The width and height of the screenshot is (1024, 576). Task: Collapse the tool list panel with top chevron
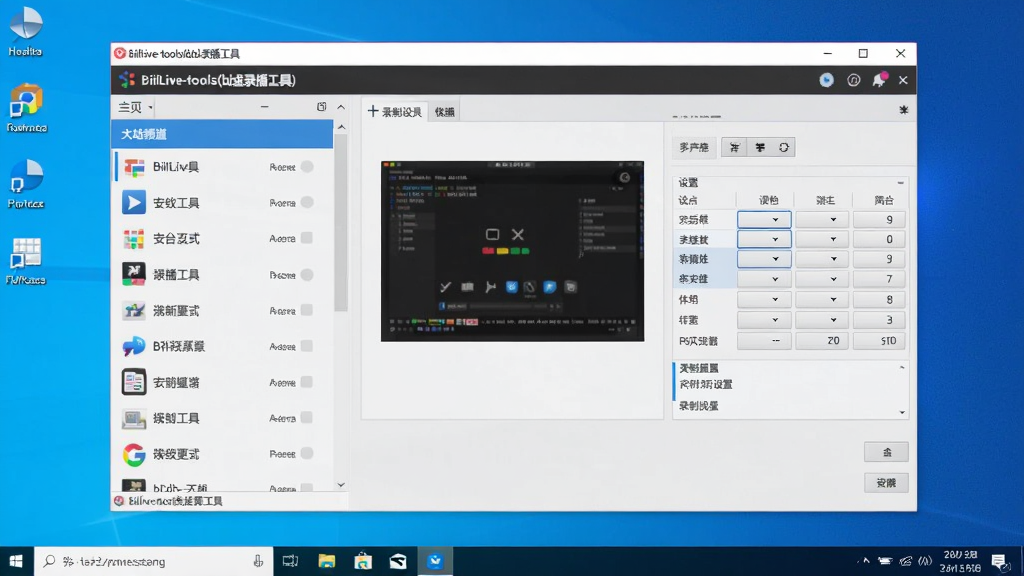pos(341,106)
